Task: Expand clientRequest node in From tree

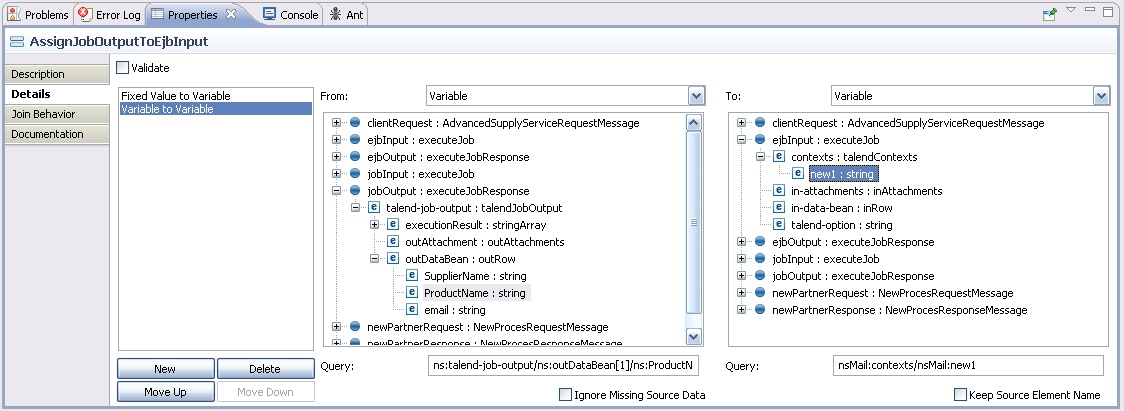Action: point(337,123)
